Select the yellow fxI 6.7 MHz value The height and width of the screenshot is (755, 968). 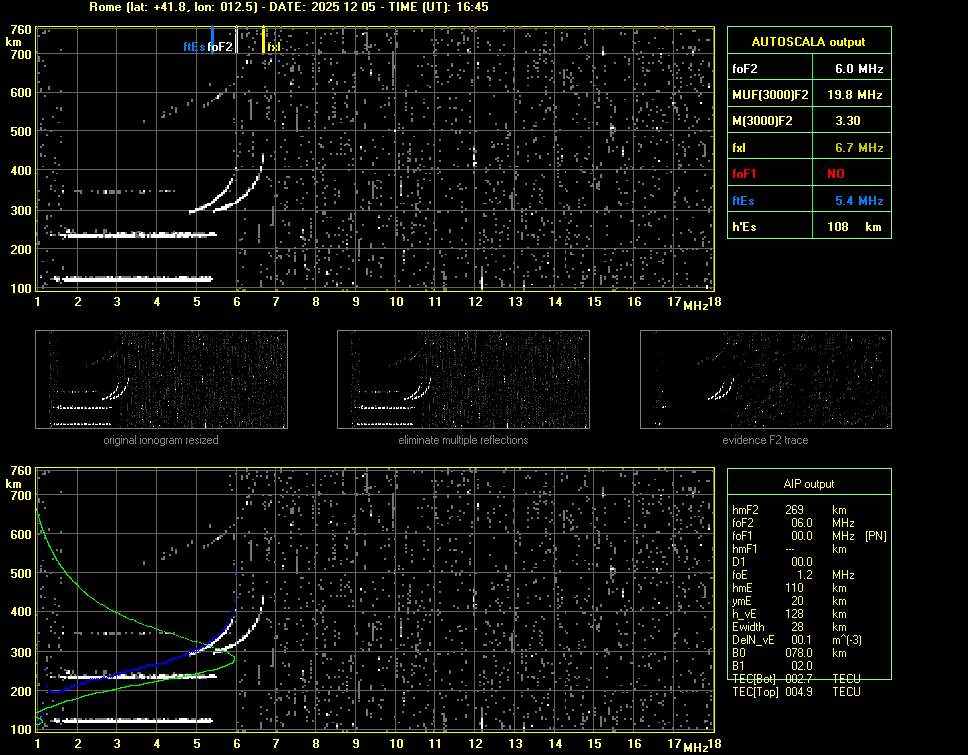(858, 148)
